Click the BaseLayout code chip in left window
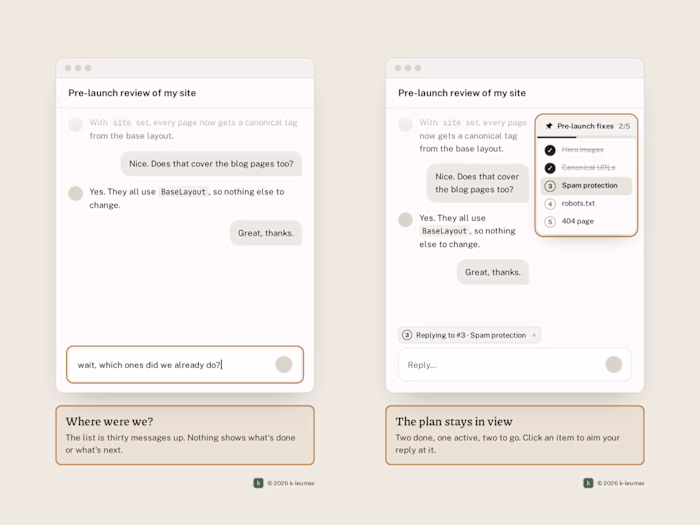The width and height of the screenshot is (700, 525). [183, 192]
